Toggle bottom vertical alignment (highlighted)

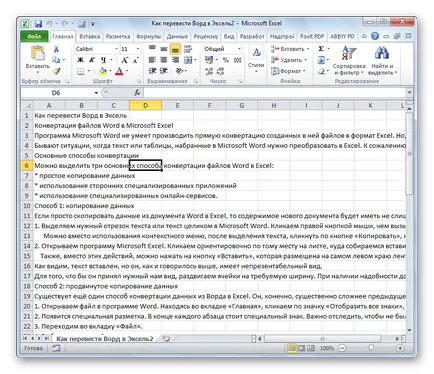175,49
